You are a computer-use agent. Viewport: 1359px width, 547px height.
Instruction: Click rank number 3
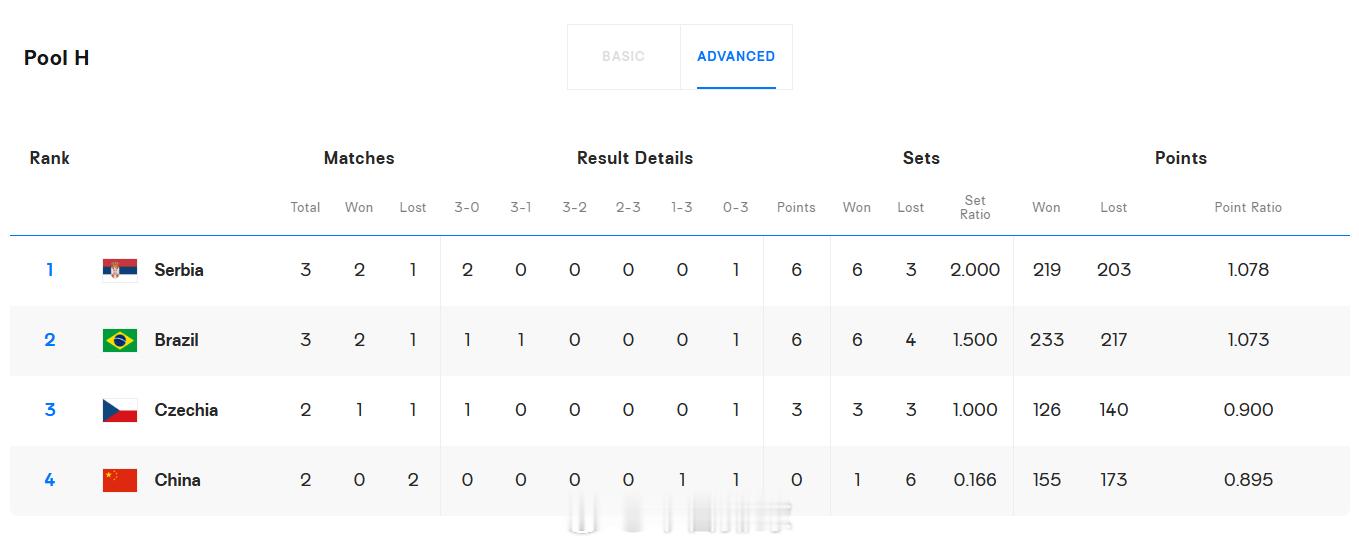pos(50,410)
